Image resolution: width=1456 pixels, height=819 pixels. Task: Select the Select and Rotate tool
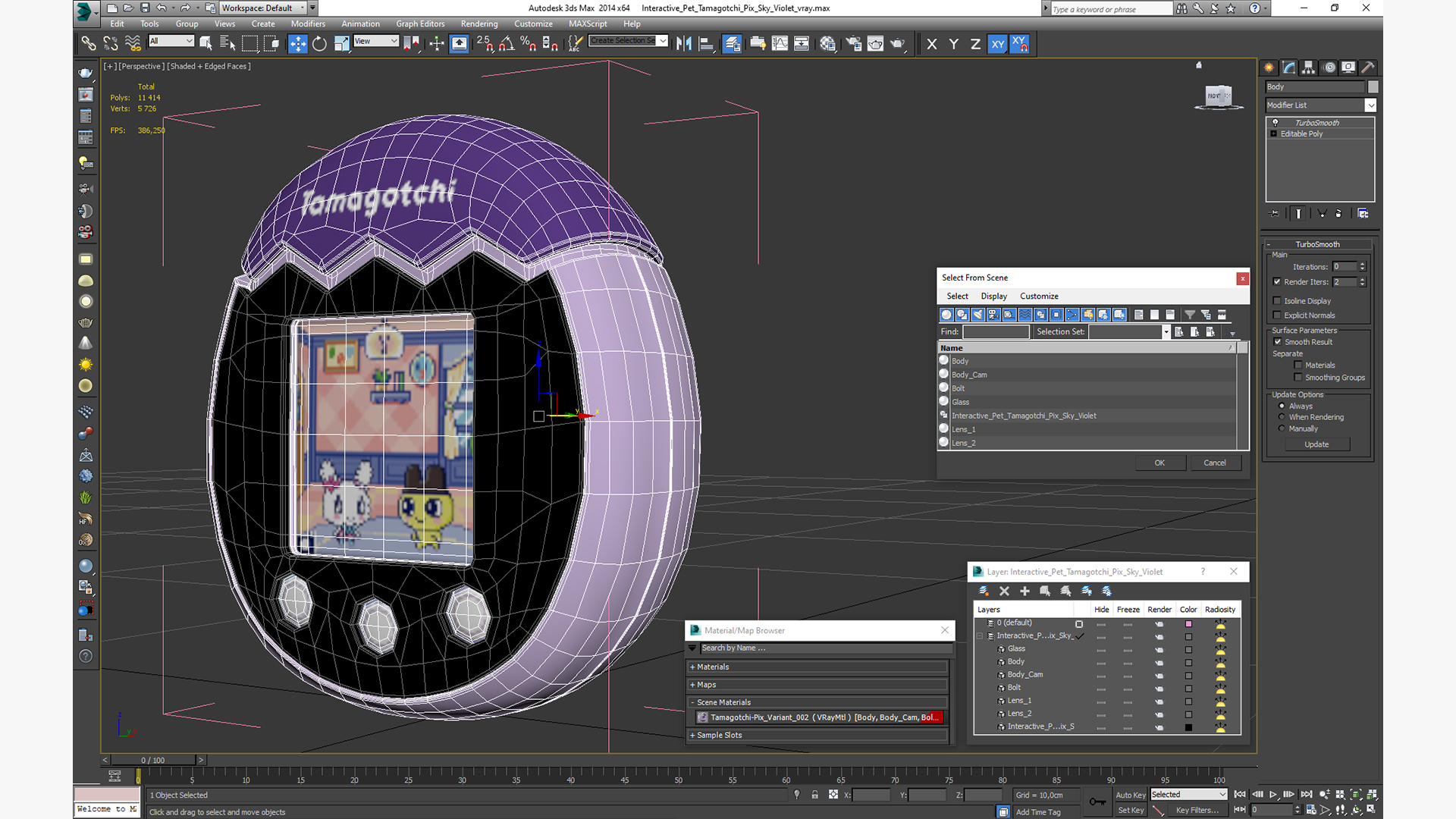pyautogui.click(x=319, y=44)
